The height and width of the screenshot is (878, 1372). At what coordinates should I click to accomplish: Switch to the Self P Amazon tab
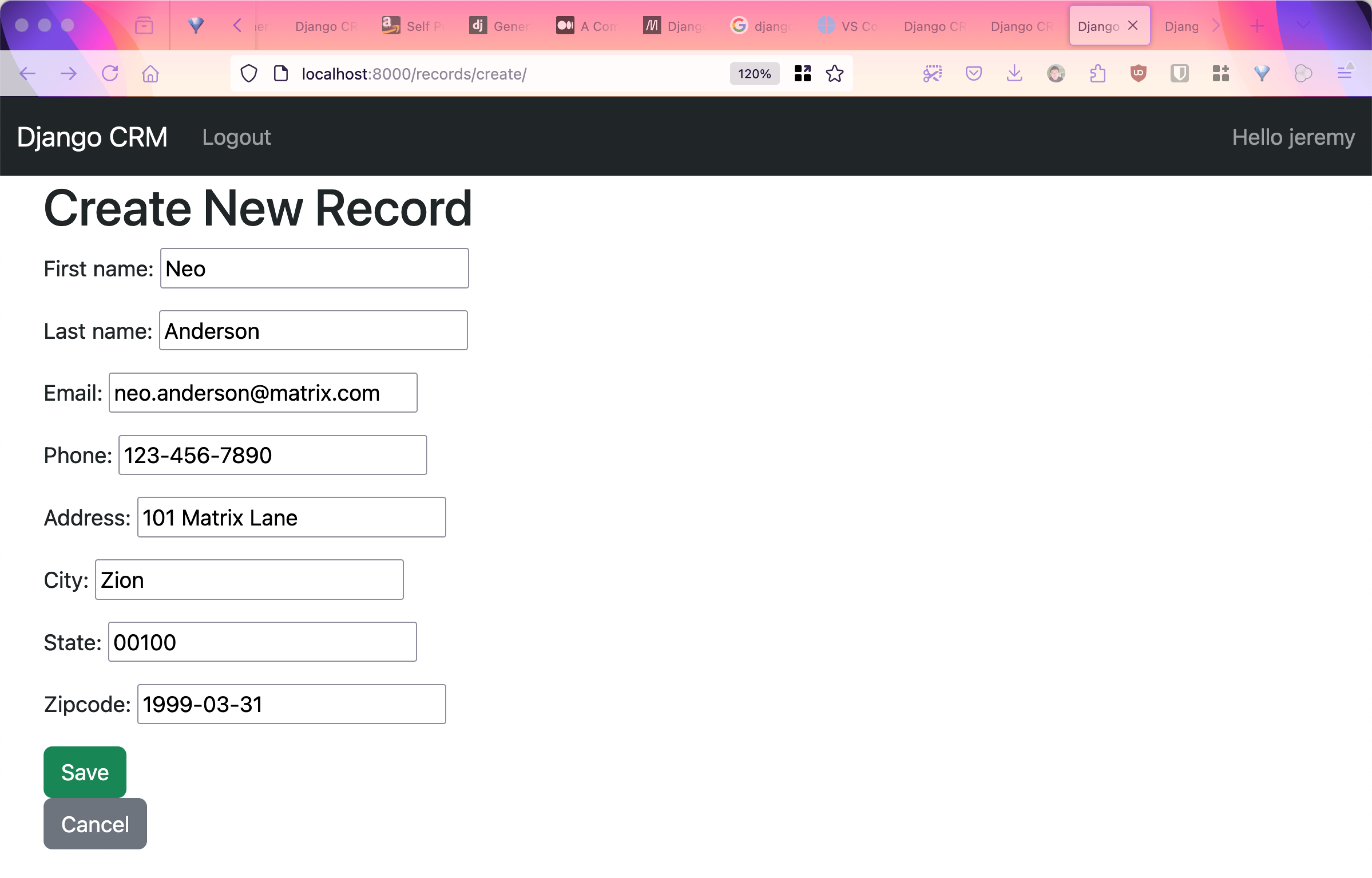pyautogui.click(x=413, y=26)
